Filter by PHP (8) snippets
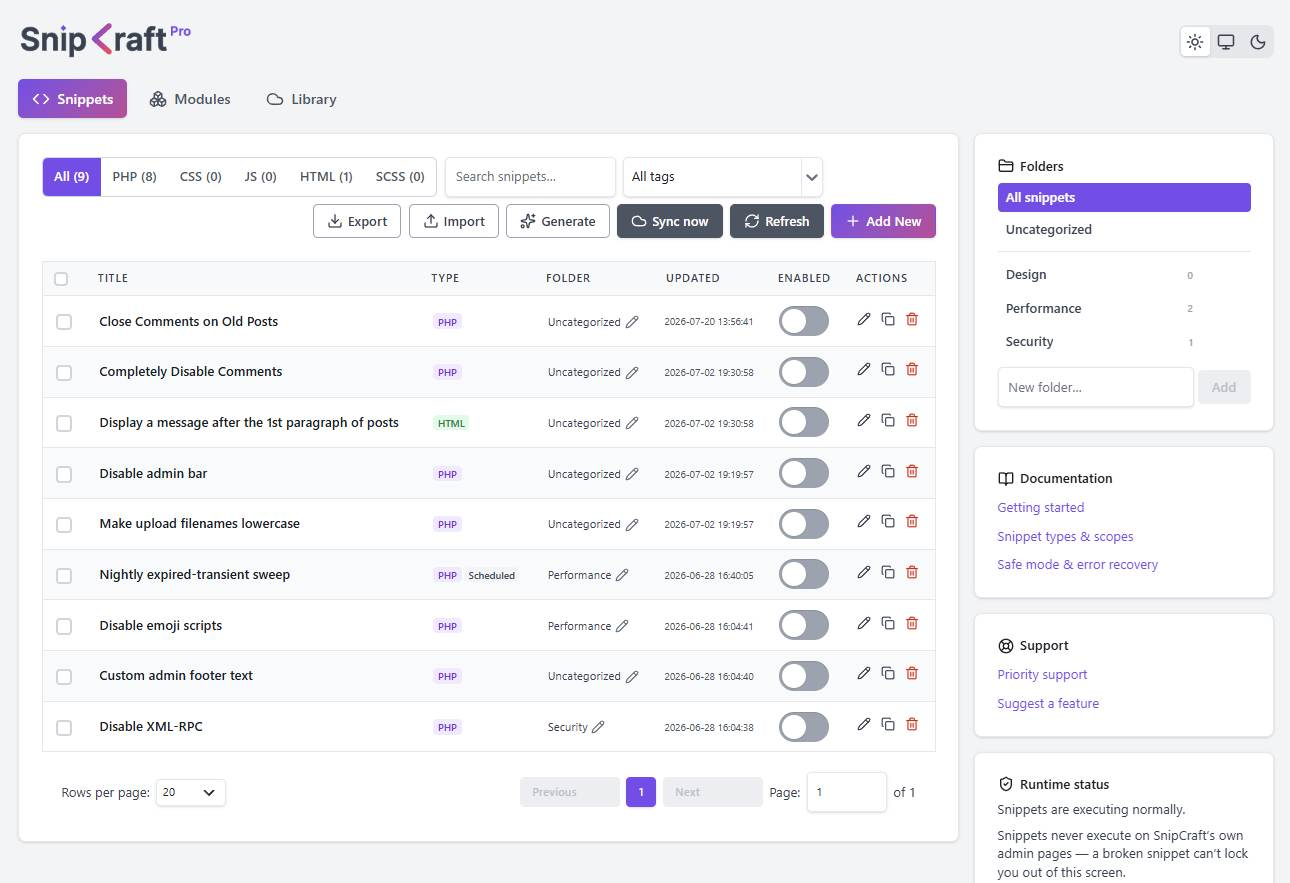 [x=134, y=176]
